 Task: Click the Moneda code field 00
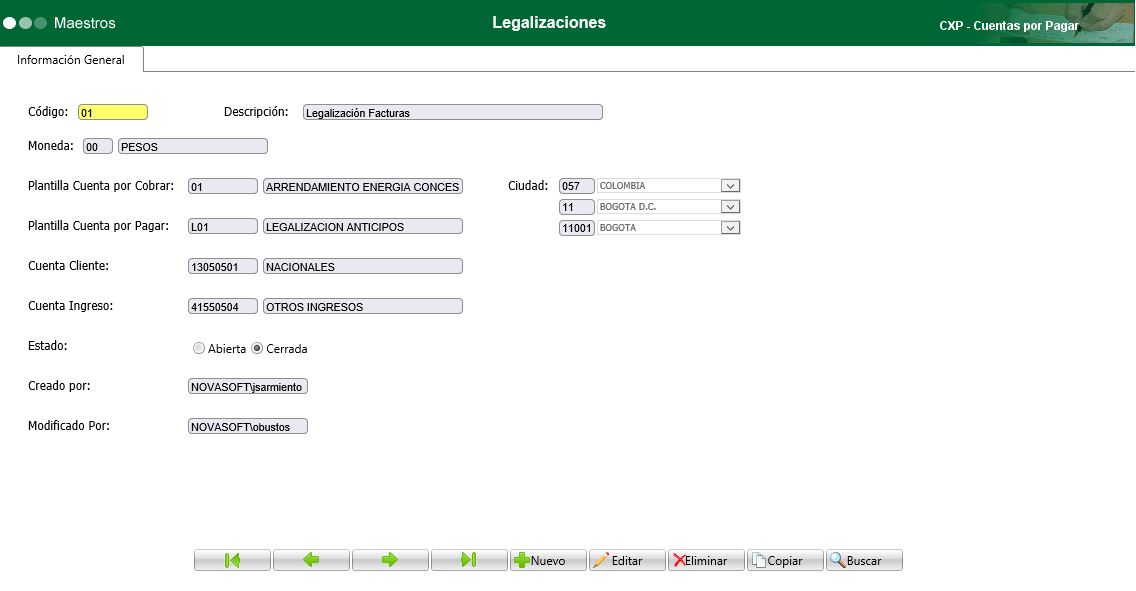pos(98,146)
